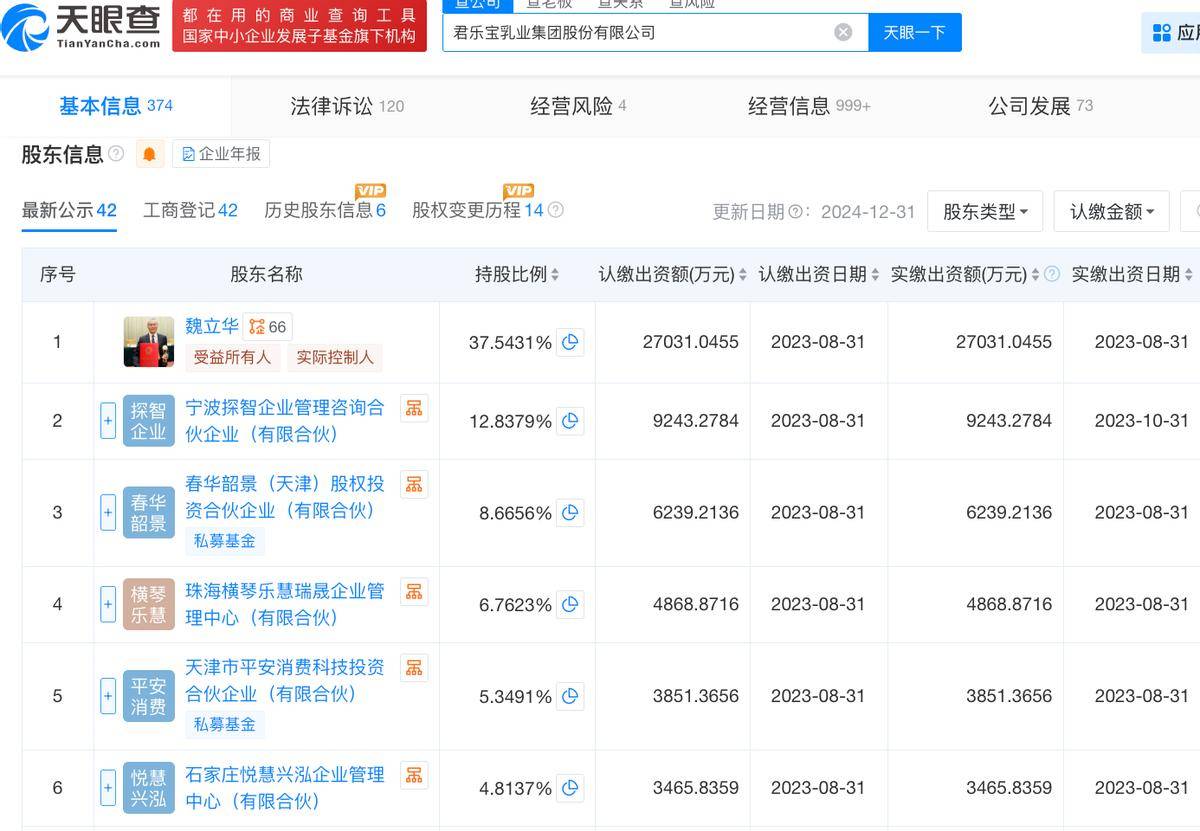Click help icon next to 股东信息 heading
Image resolution: width=1200 pixels, height=831 pixels.
point(116,154)
